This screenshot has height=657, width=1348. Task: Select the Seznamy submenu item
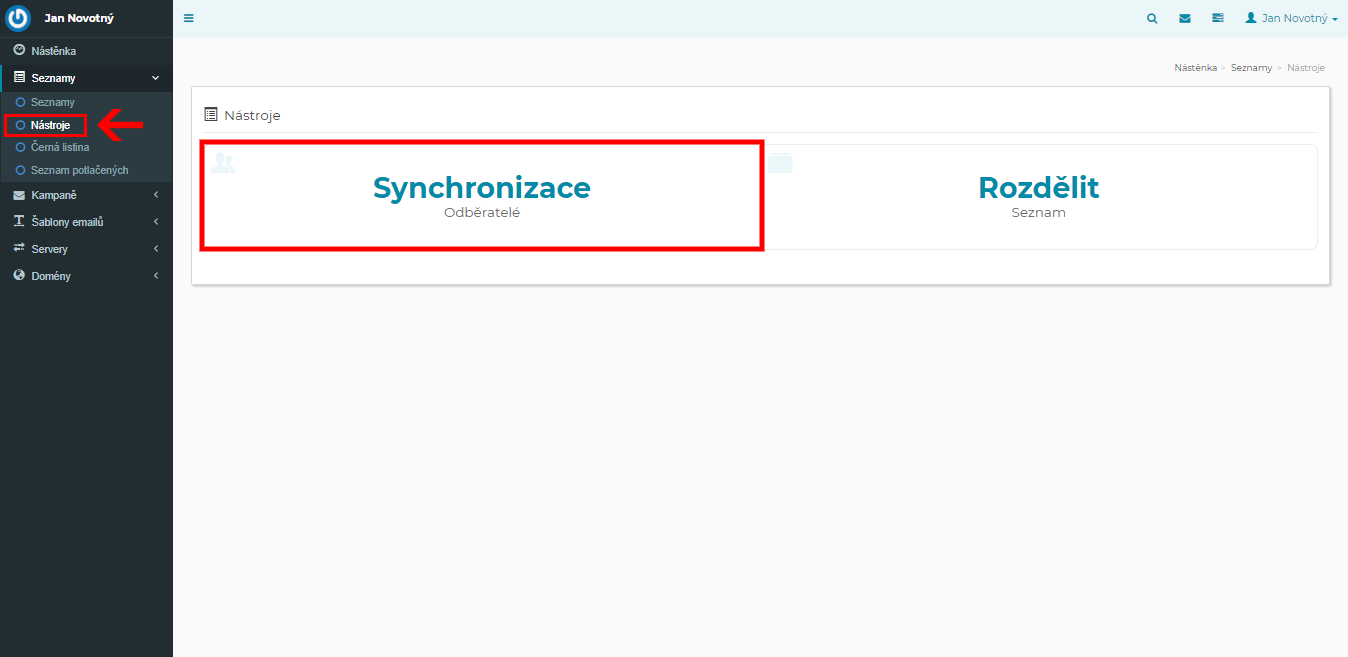coord(52,102)
